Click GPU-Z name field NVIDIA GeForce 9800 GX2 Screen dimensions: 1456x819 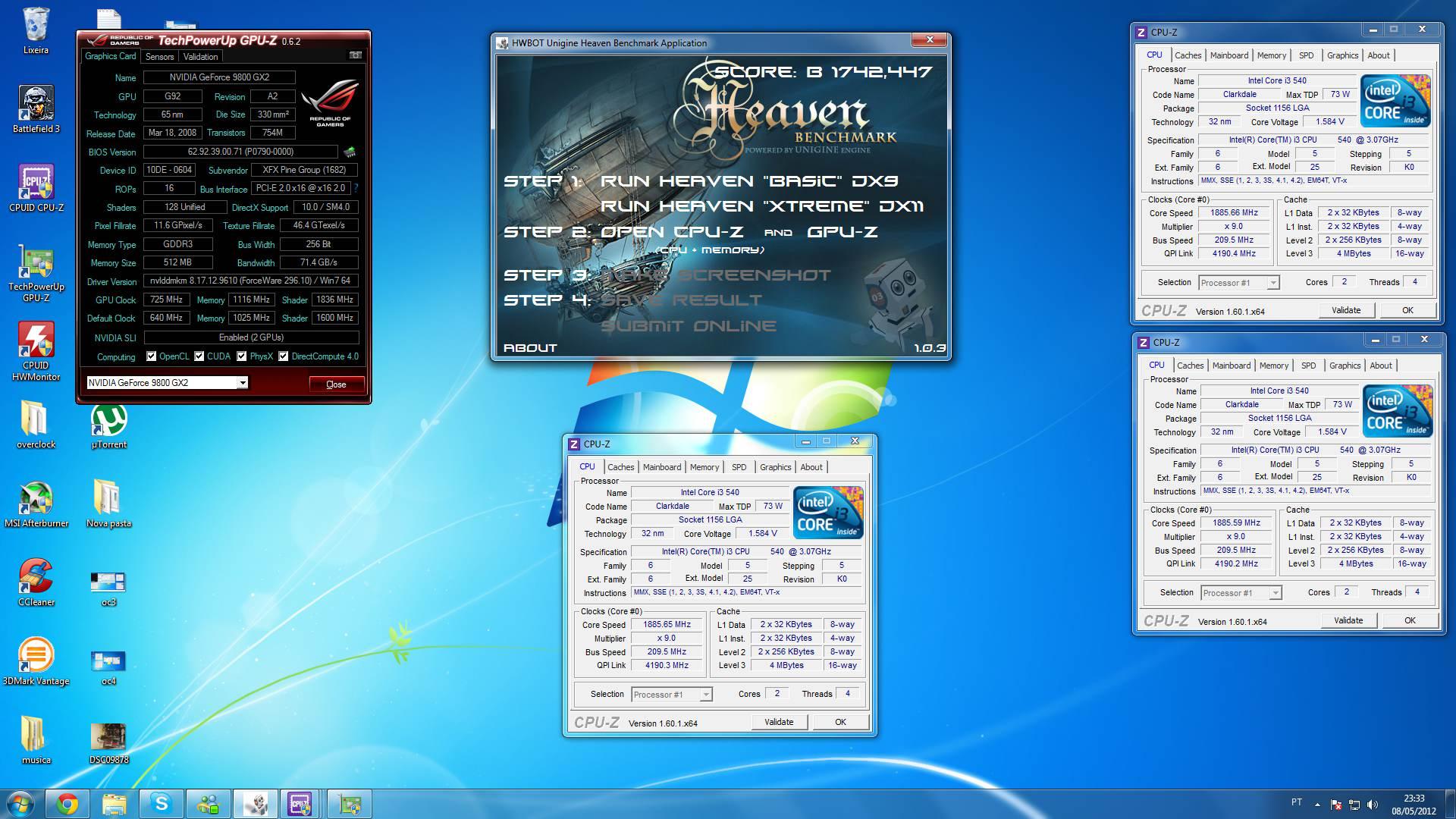click(x=220, y=77)
